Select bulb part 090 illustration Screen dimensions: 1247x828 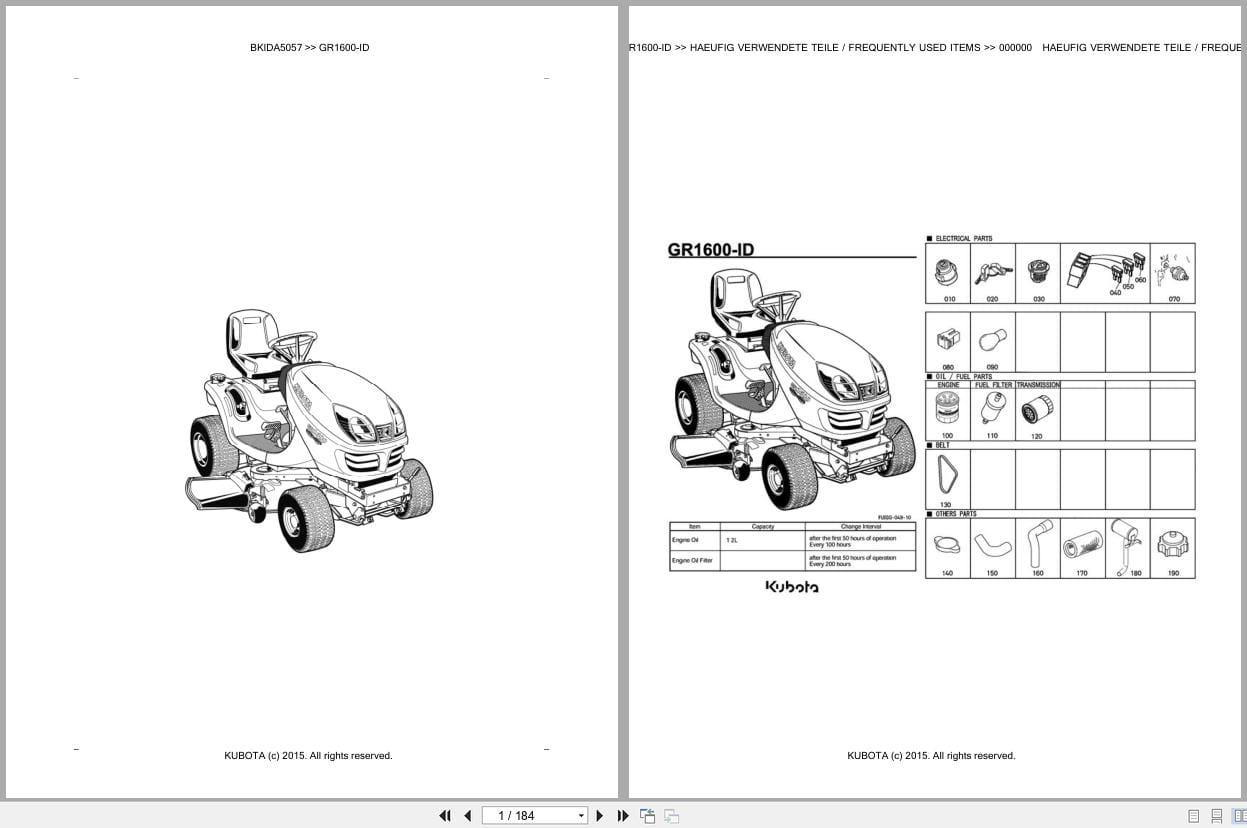coord(992,342)
